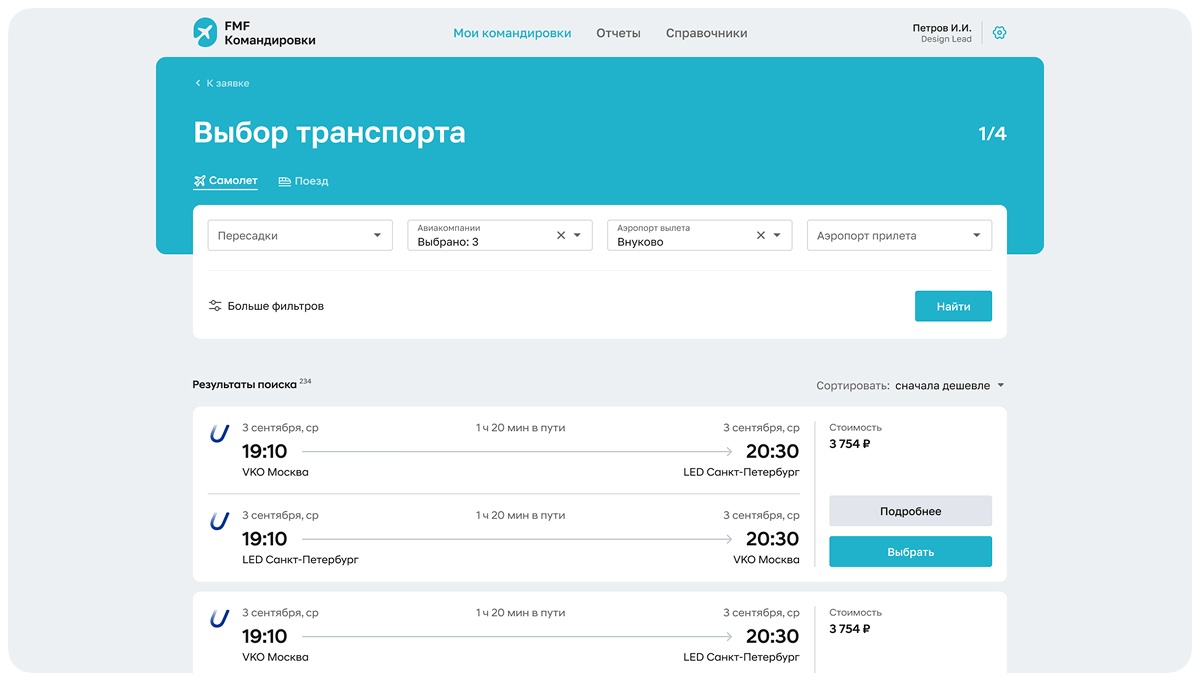
Task: Click the train icon next to Поезд
Action: click(285, 181)
